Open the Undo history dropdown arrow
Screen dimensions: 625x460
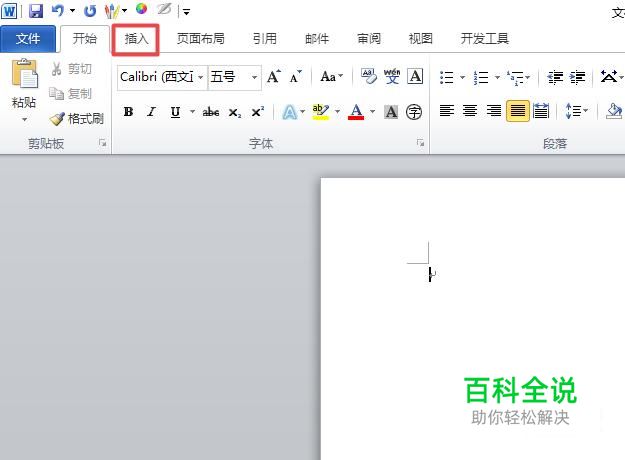(x=72, y=11)
